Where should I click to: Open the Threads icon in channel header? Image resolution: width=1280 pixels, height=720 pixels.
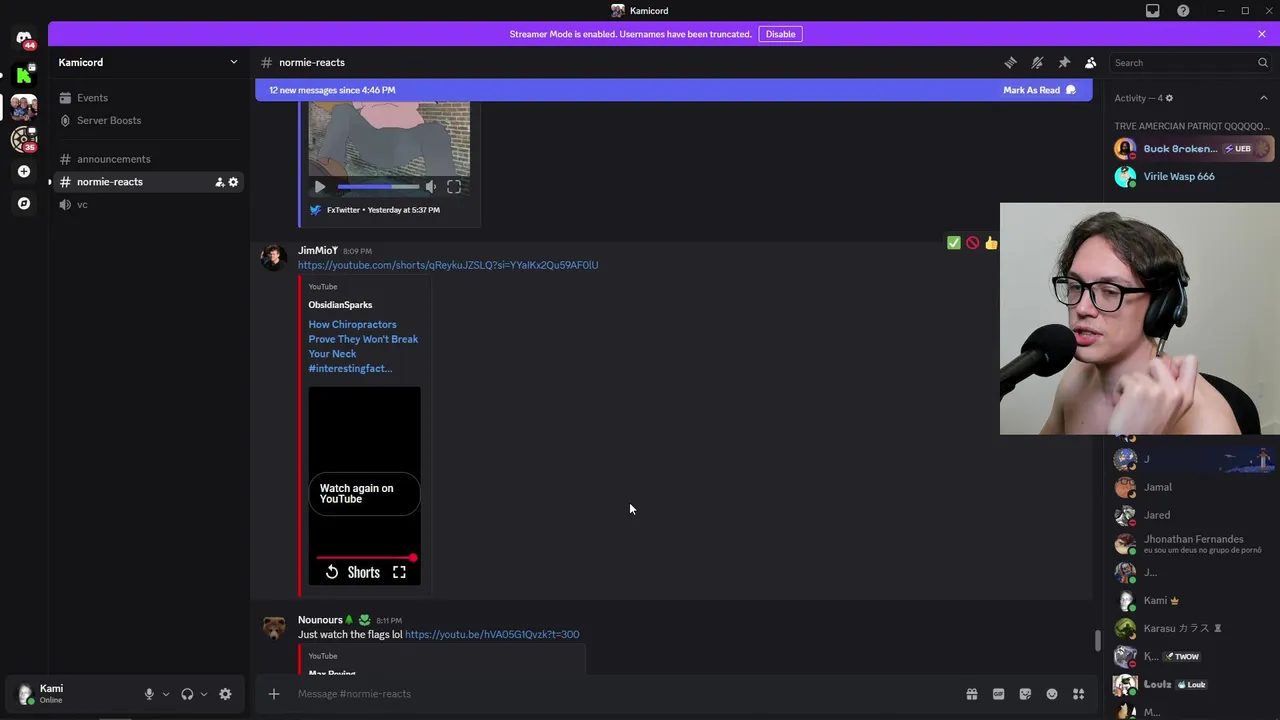pos(1010,62)
